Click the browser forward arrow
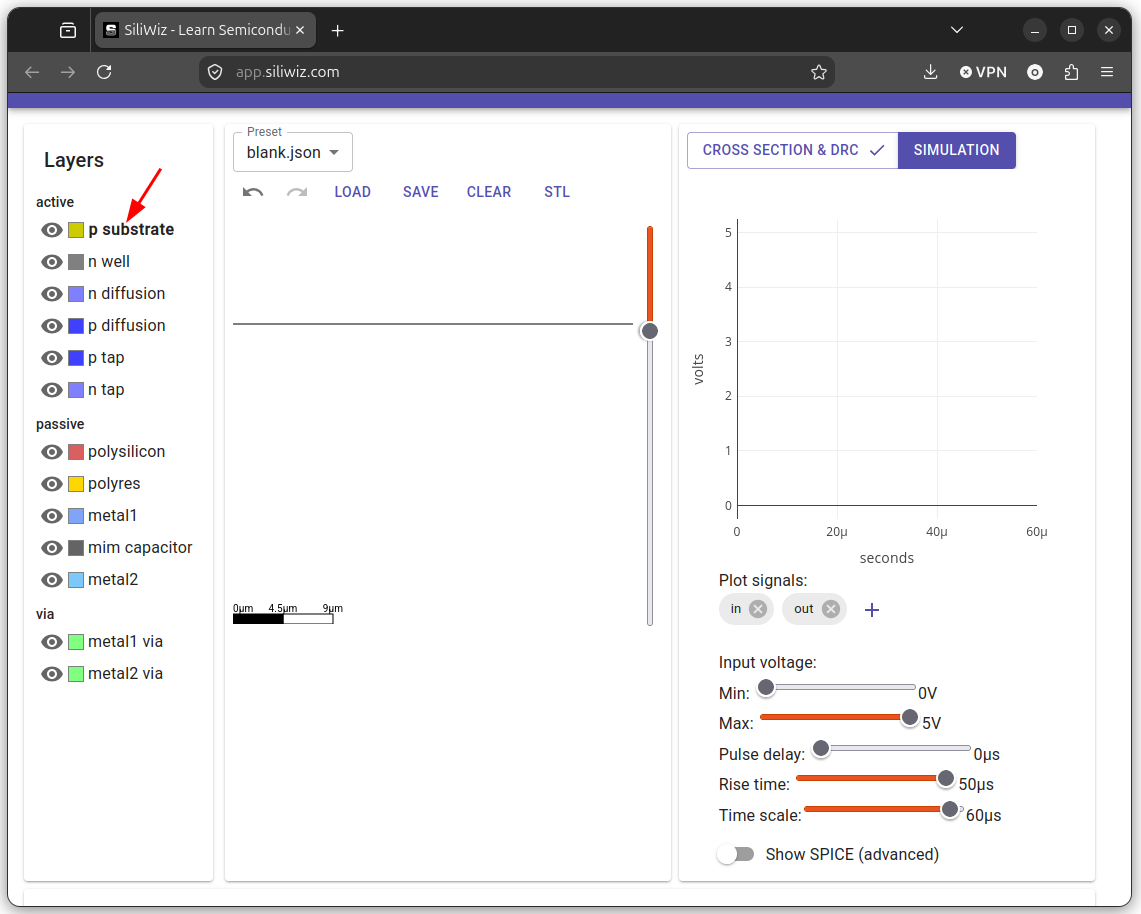1141x914 pixels. click(68, 72)
